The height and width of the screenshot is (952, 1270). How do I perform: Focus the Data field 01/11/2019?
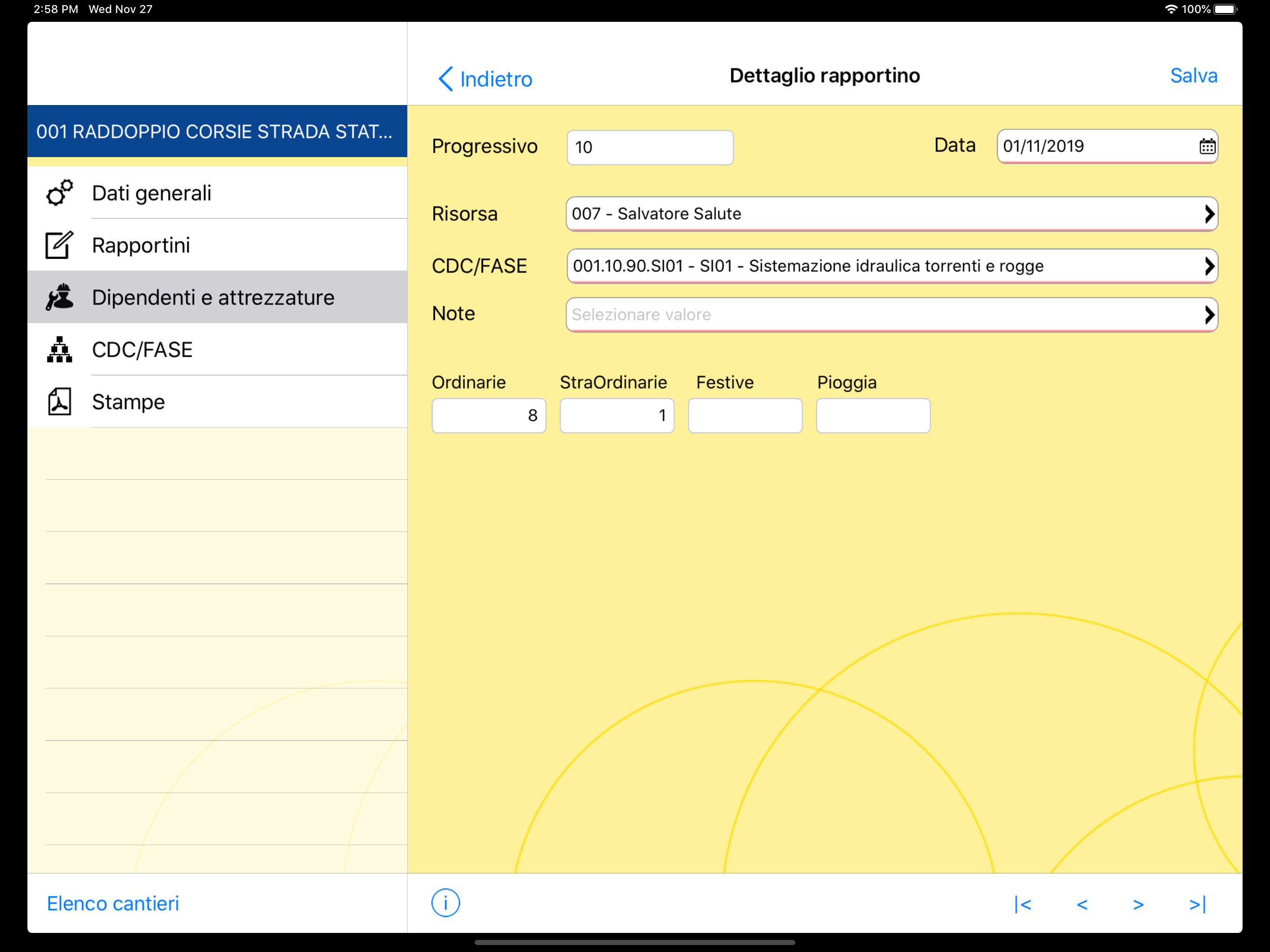click(1107, 146)
